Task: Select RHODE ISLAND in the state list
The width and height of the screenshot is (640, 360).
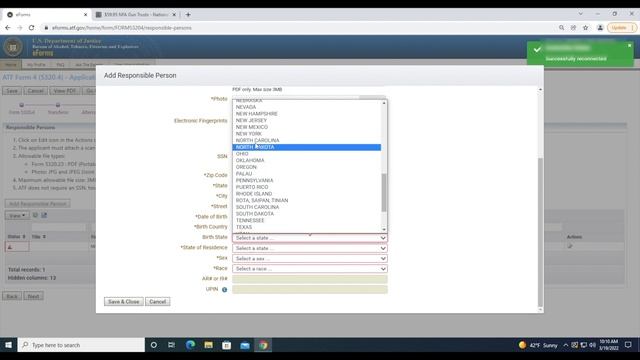Action: tap(307, 194)
